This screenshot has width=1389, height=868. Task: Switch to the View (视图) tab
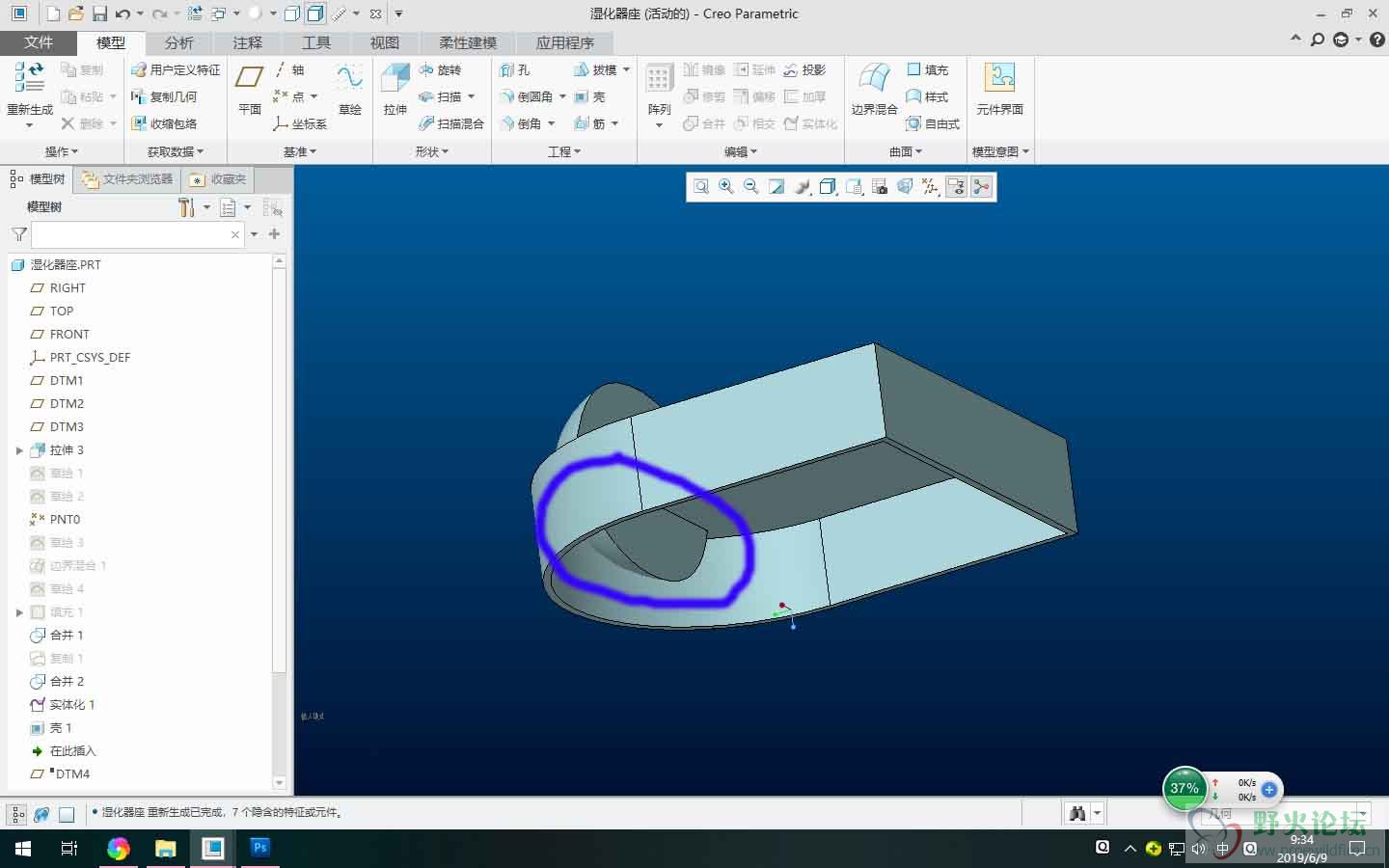coord(384,42)
